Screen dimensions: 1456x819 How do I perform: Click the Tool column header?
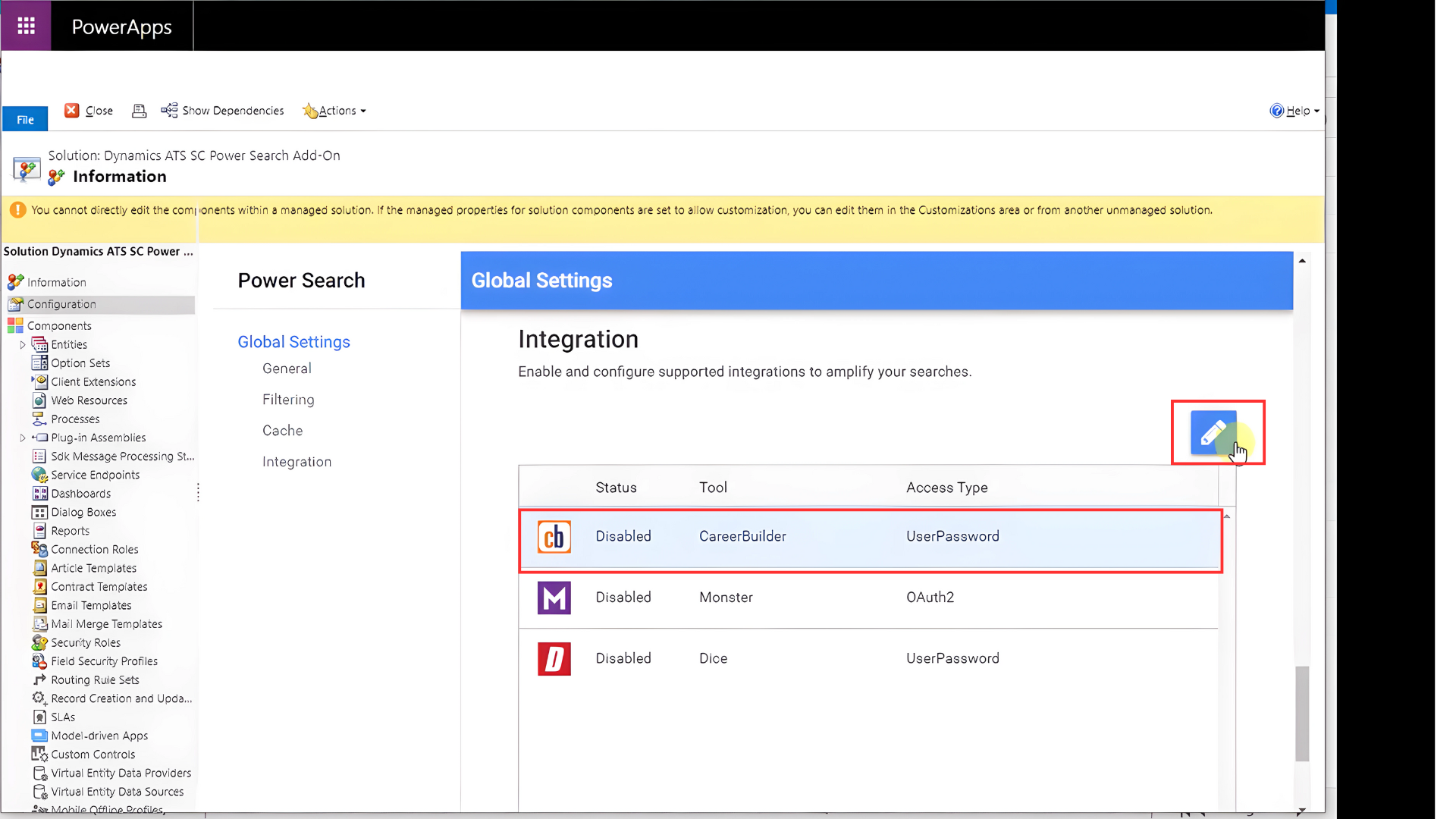pos(713,488)
